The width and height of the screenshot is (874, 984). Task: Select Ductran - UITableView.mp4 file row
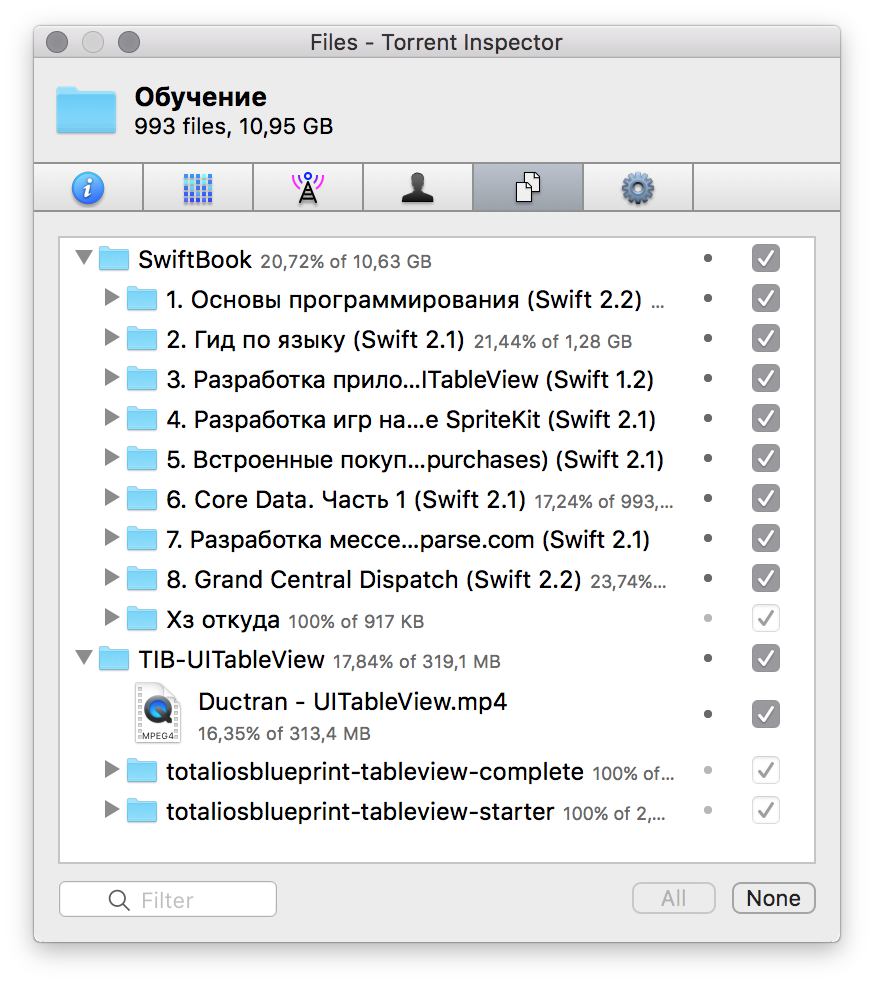pos(437,714)
